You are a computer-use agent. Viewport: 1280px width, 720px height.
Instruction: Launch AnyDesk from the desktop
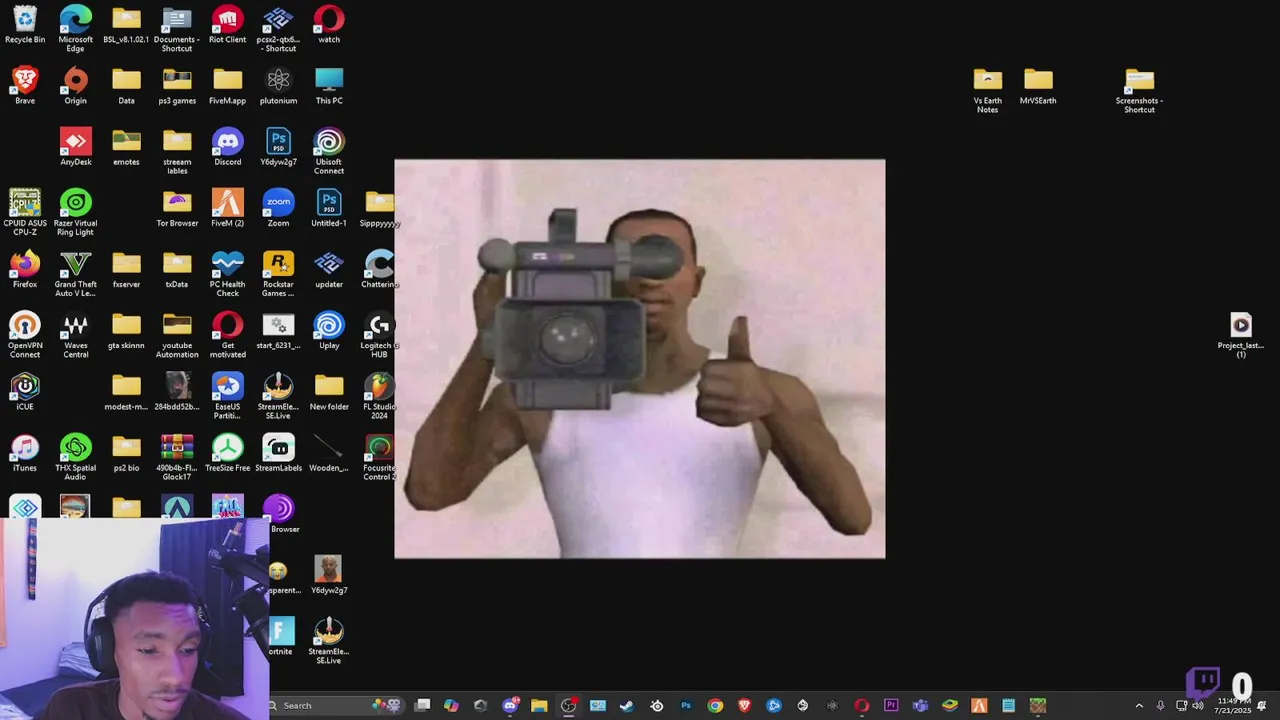[x=76, y=146]
